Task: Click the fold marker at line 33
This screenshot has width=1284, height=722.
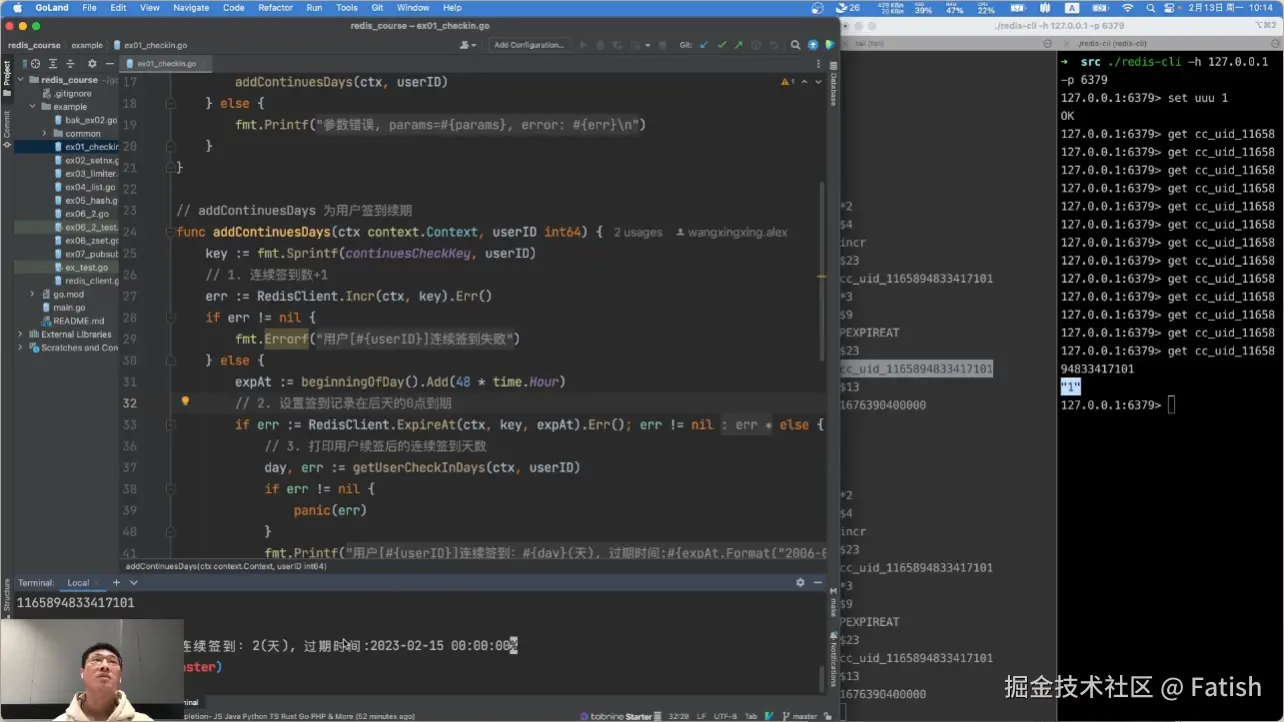Action: click(172, 424)
